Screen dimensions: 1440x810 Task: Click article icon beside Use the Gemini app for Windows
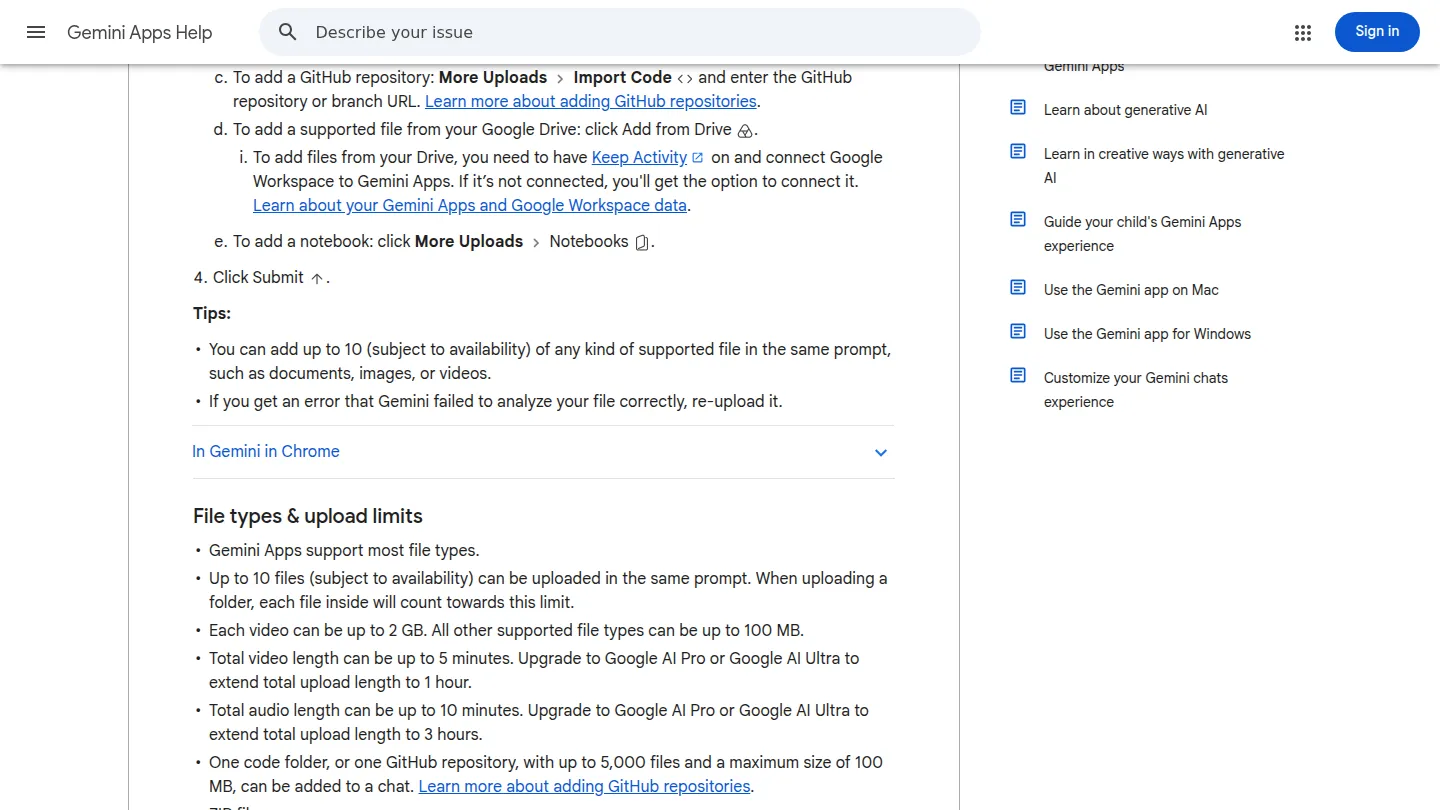[1018, 332]
